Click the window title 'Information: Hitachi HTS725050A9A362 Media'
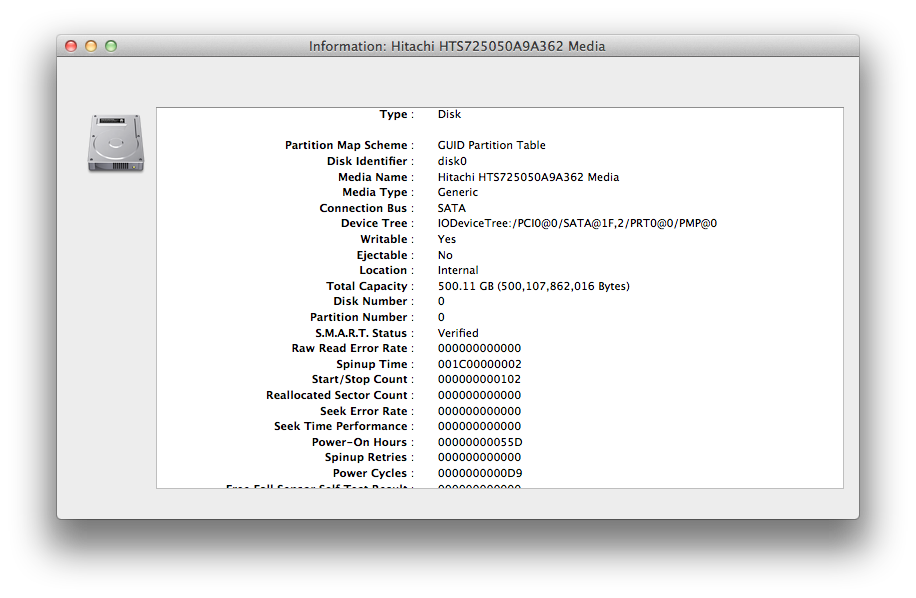This screenshot has width=916, height=598. coord(457,46)
